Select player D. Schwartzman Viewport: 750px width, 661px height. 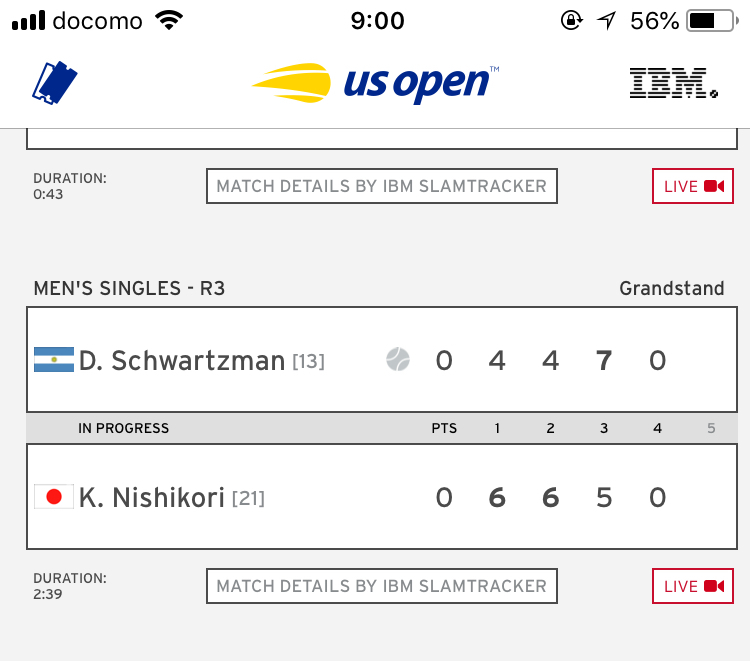coord(182,360)
